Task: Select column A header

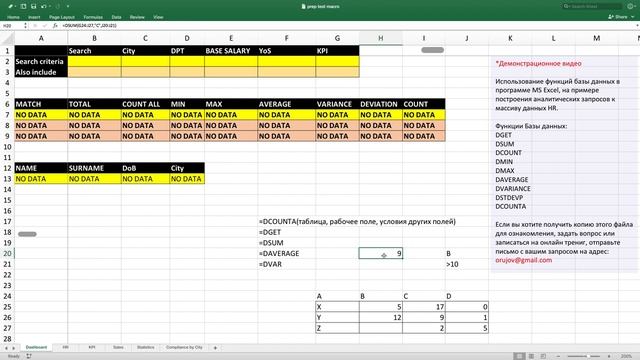Action: [x=41, y=38]
